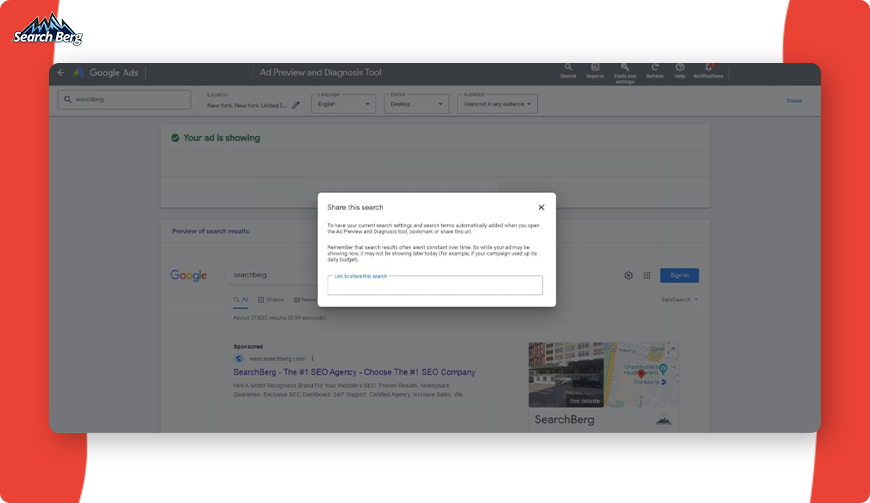Viewport: 870px width, 503px height.
Task: Click the Search Berg logo top left
Action: (x=48, y=29)
